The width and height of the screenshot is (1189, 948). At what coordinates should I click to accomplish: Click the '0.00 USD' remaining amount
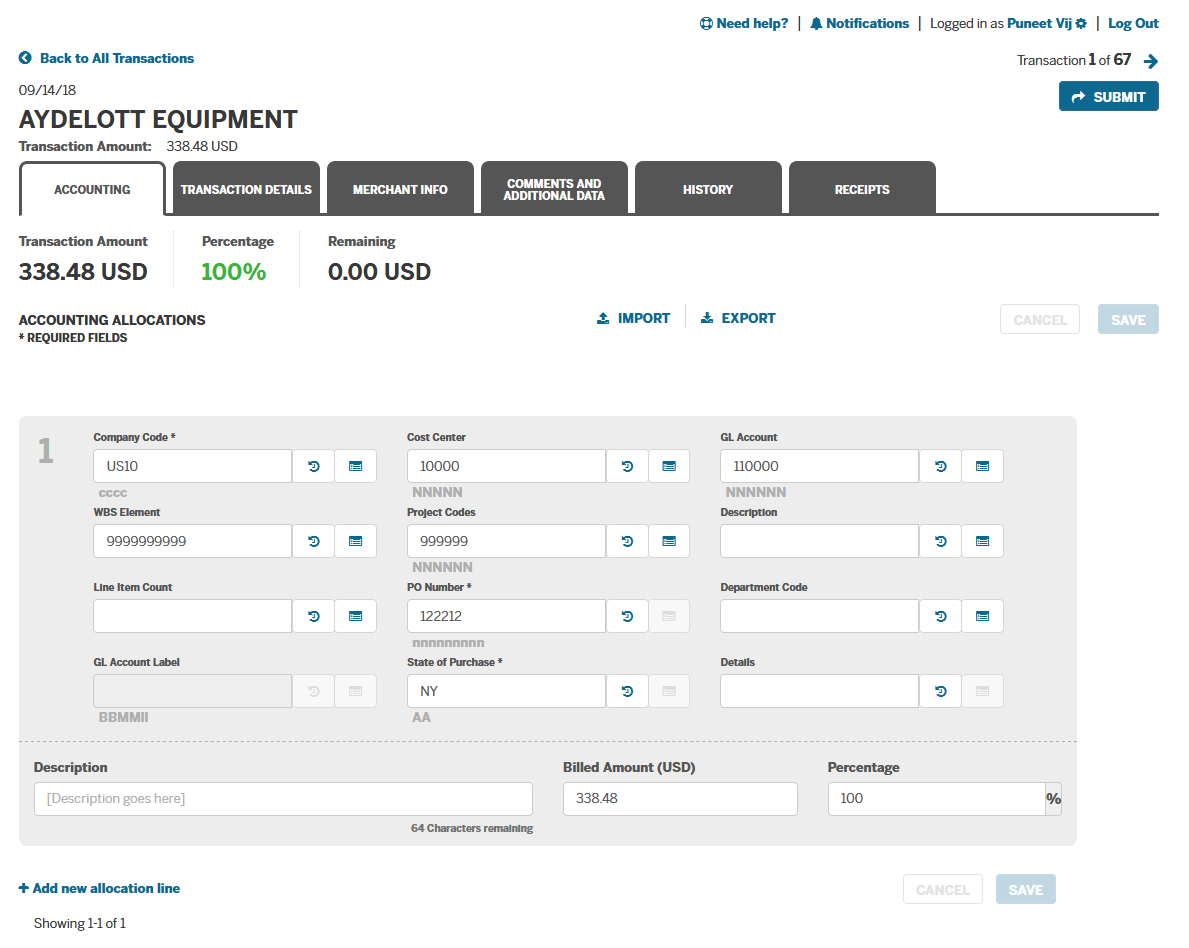[379, 272]
